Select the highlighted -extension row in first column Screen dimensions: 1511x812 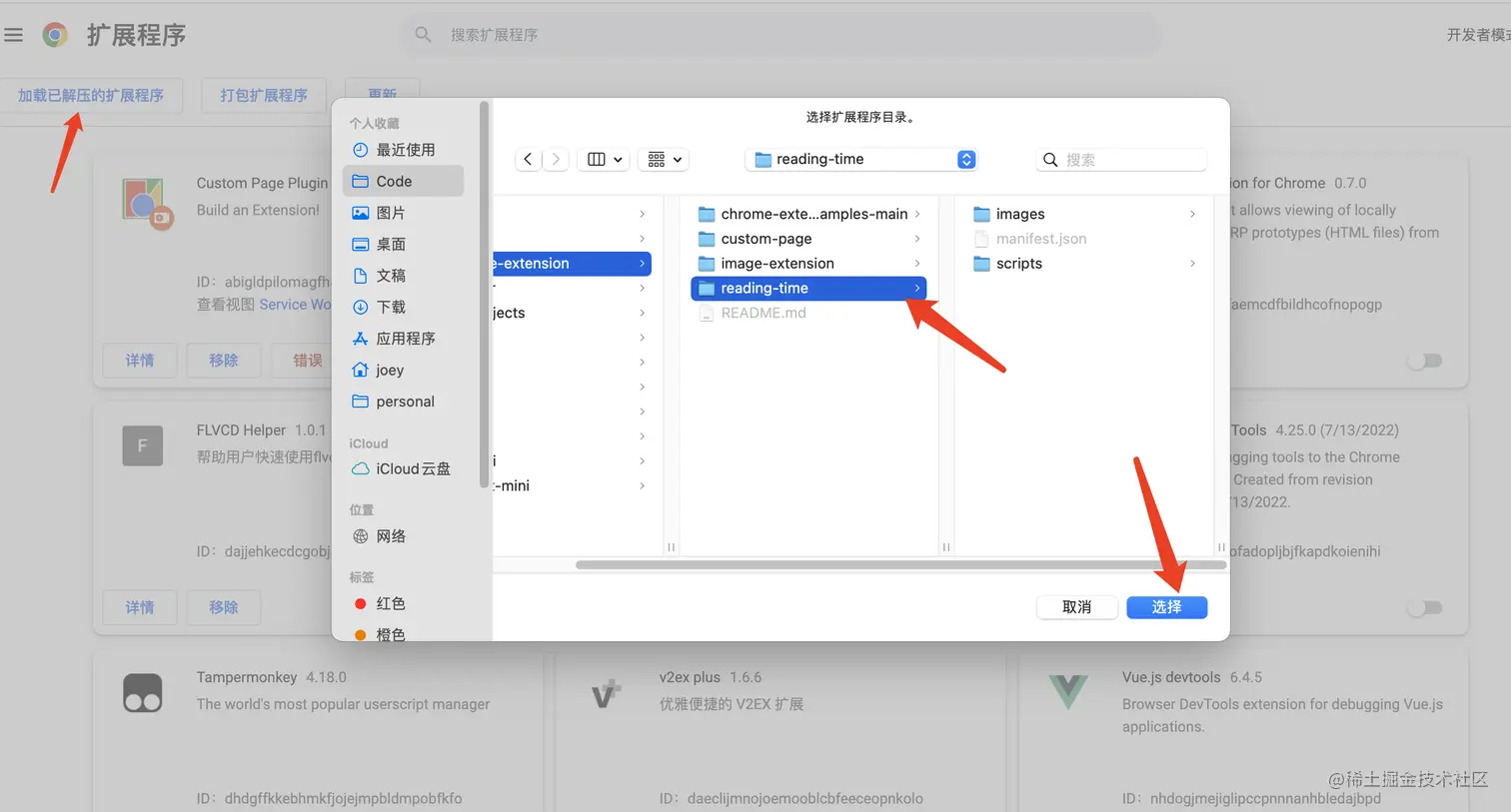coord(572,264)
